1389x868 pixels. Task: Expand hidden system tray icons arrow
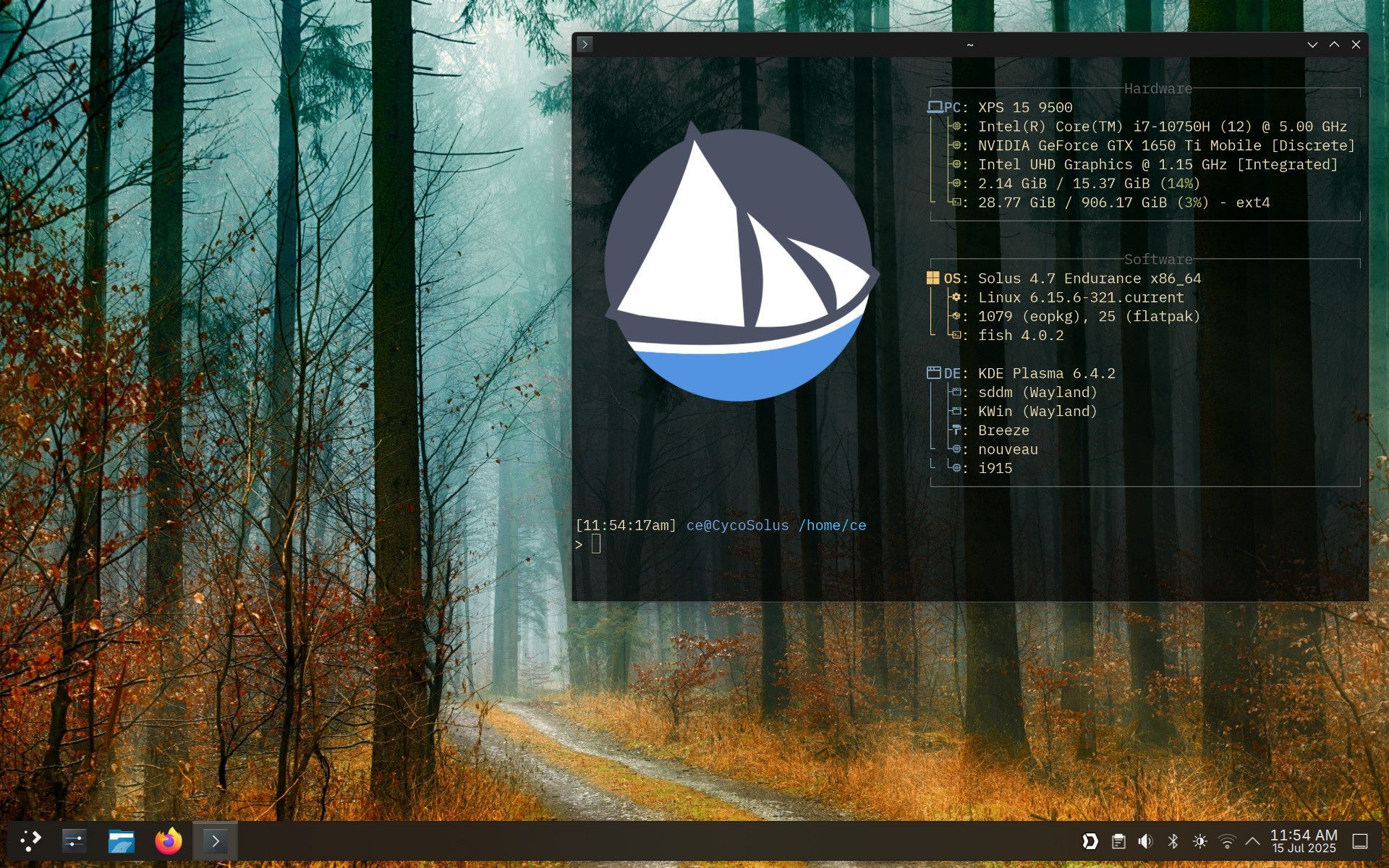[1252, 841]
